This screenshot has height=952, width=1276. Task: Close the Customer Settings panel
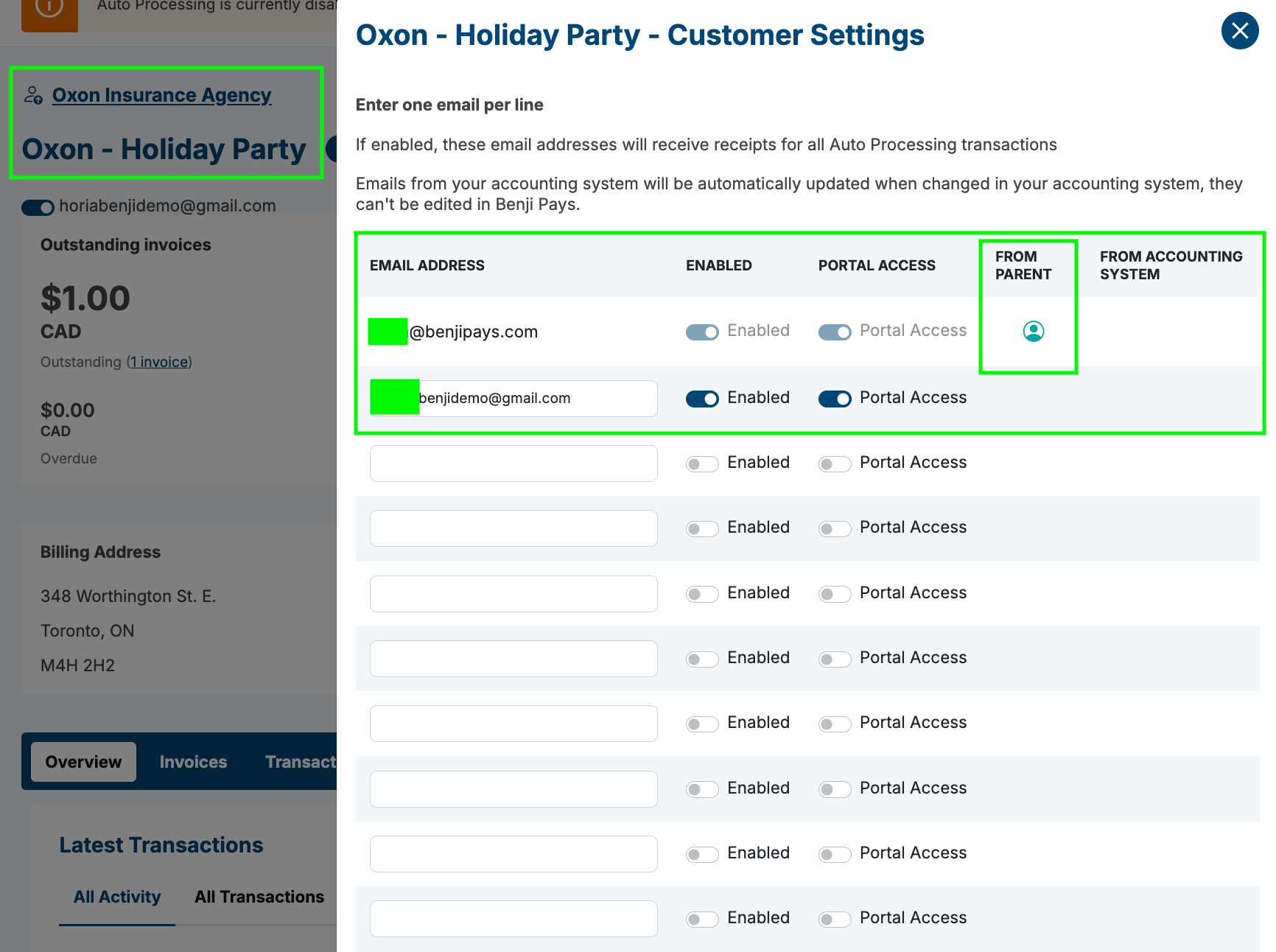coord(1239,31)
